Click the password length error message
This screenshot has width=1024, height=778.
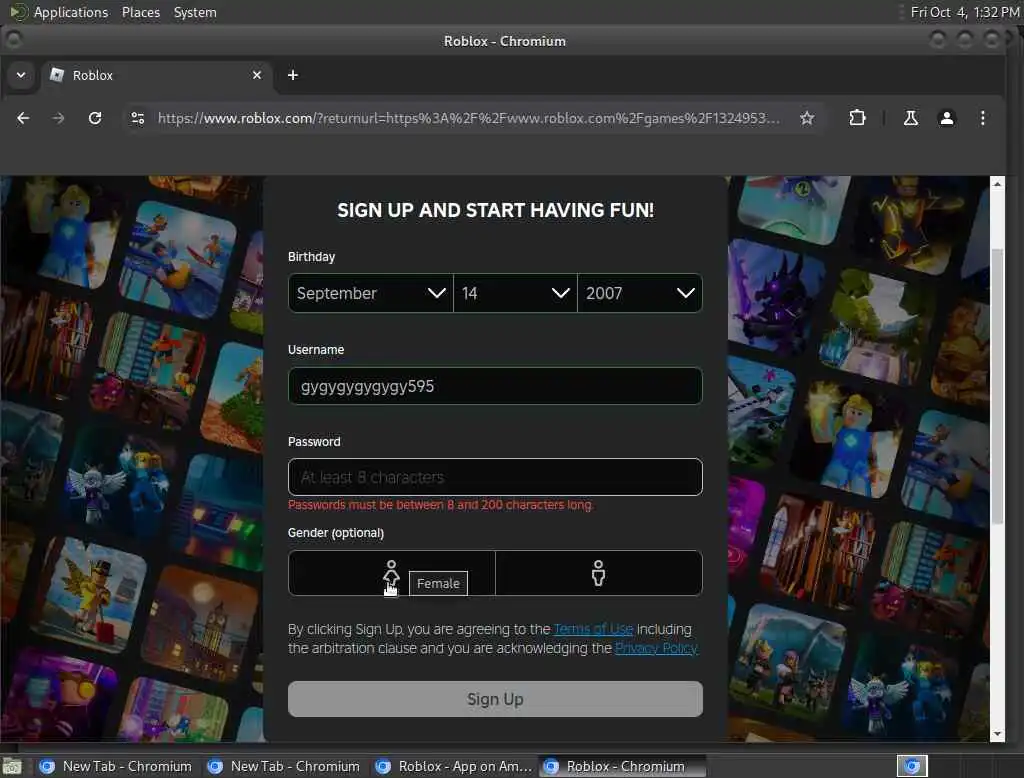(x=440, y=505)
